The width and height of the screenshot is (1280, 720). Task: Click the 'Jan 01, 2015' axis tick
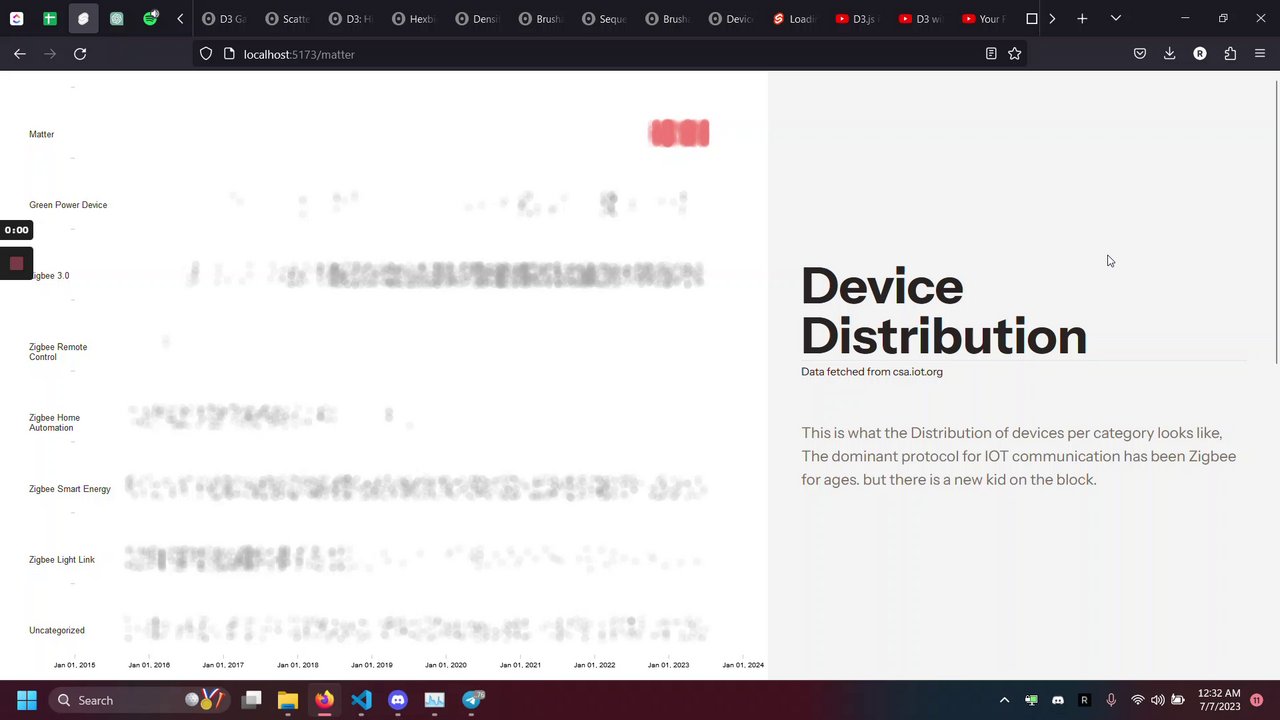[75, 665]
